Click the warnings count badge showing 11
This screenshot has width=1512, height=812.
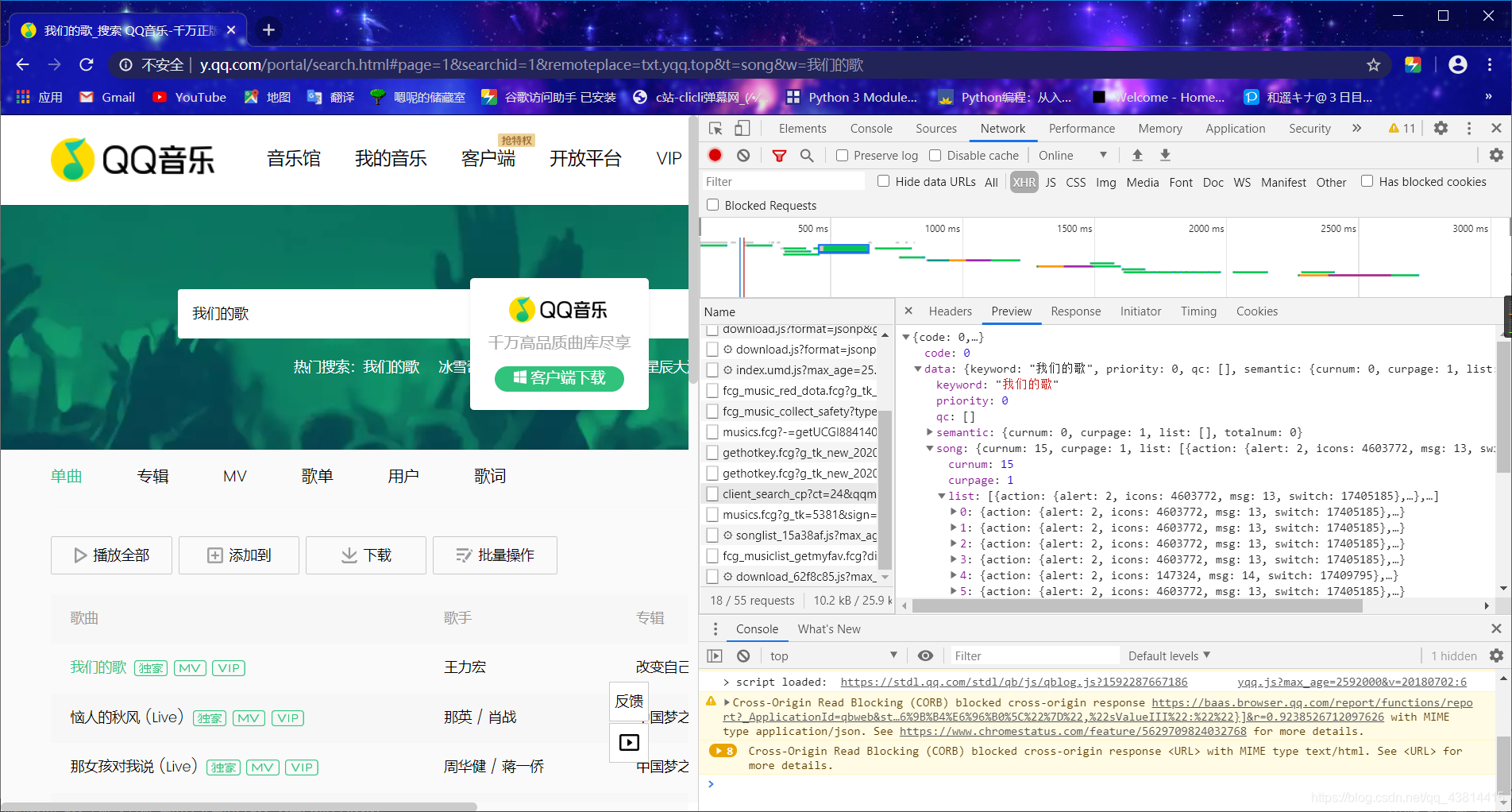coord(1402,129)
